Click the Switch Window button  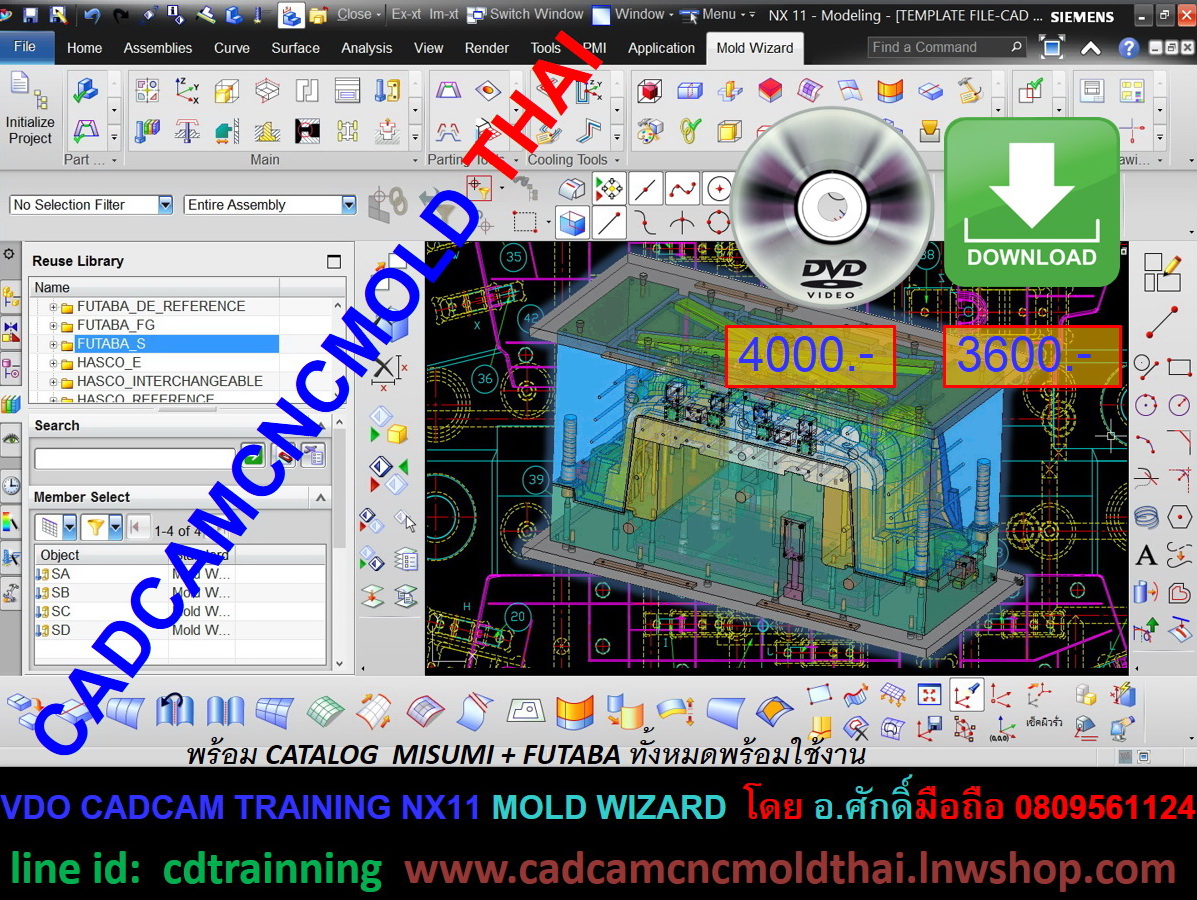point(526,14)
